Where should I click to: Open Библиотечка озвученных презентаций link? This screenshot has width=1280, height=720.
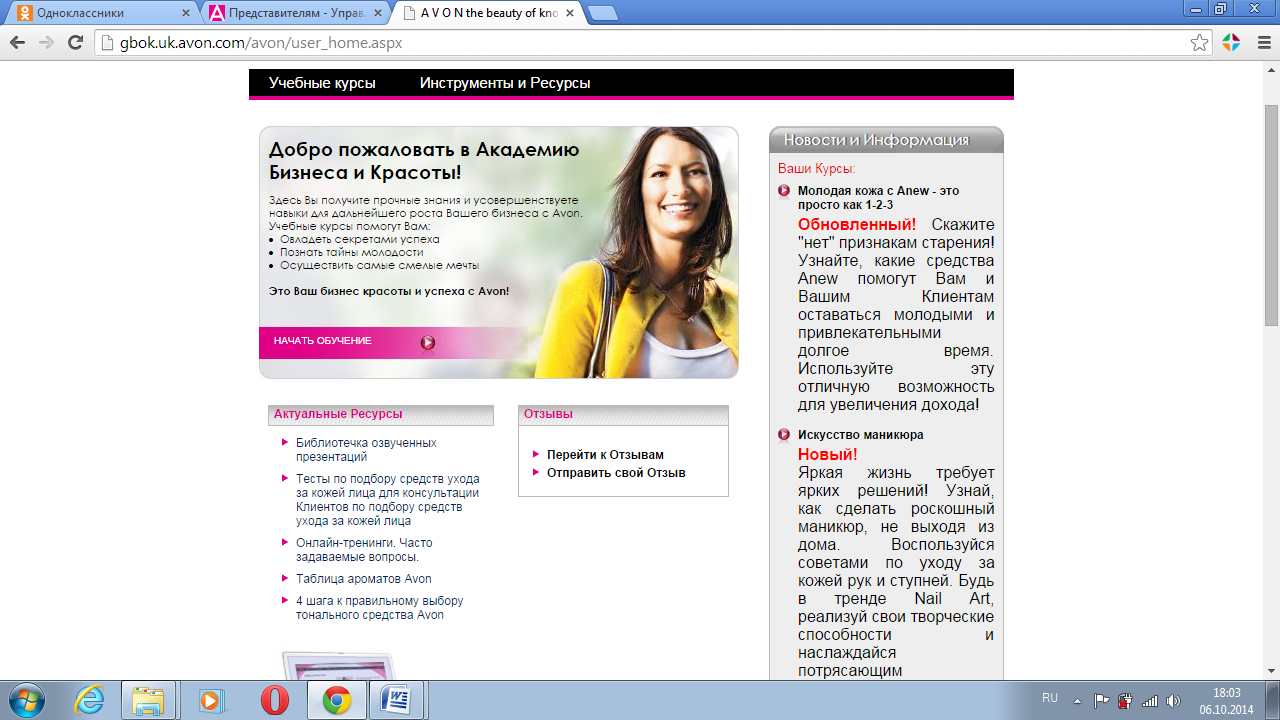click(366, 450)
